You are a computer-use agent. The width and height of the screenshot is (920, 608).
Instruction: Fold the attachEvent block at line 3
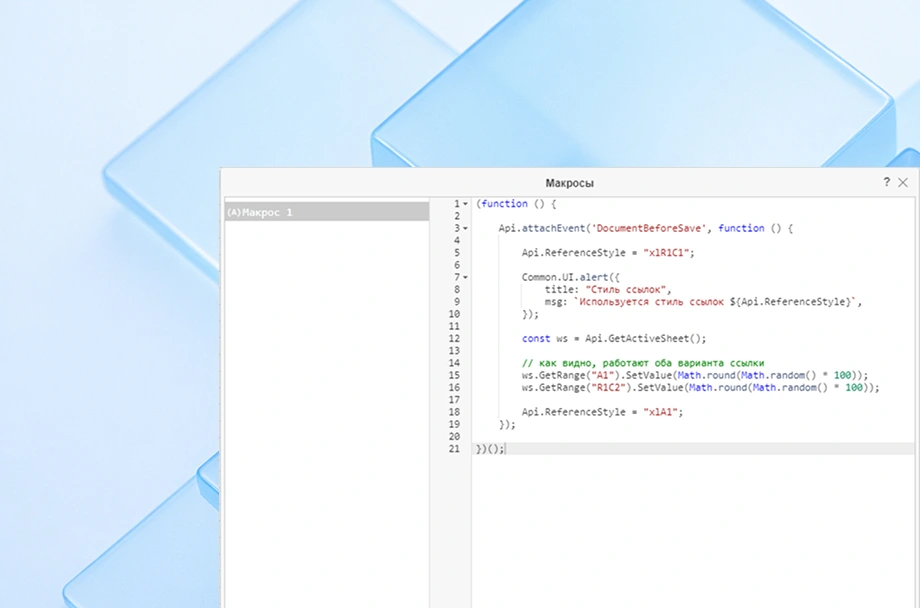(465, 228)
